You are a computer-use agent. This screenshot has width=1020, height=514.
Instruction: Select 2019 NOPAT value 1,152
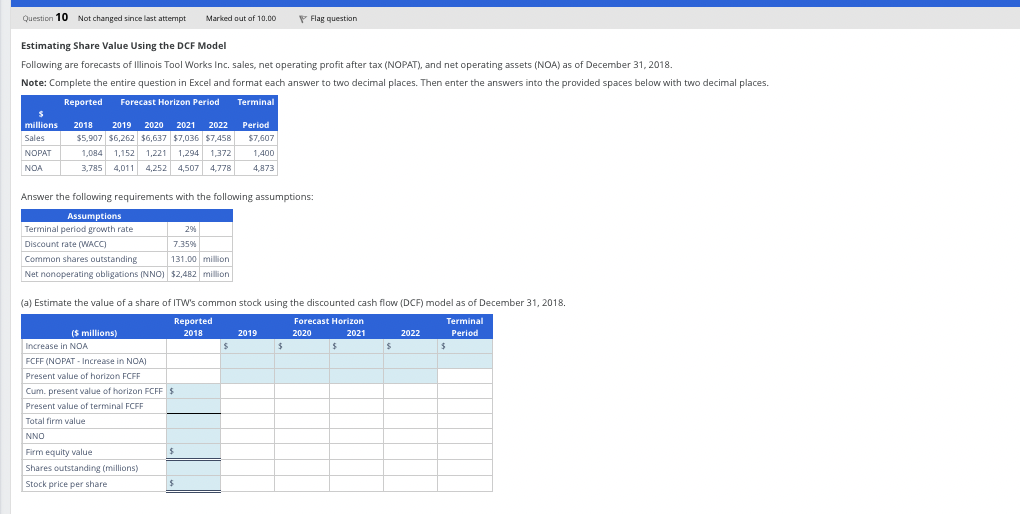point(124,153)
